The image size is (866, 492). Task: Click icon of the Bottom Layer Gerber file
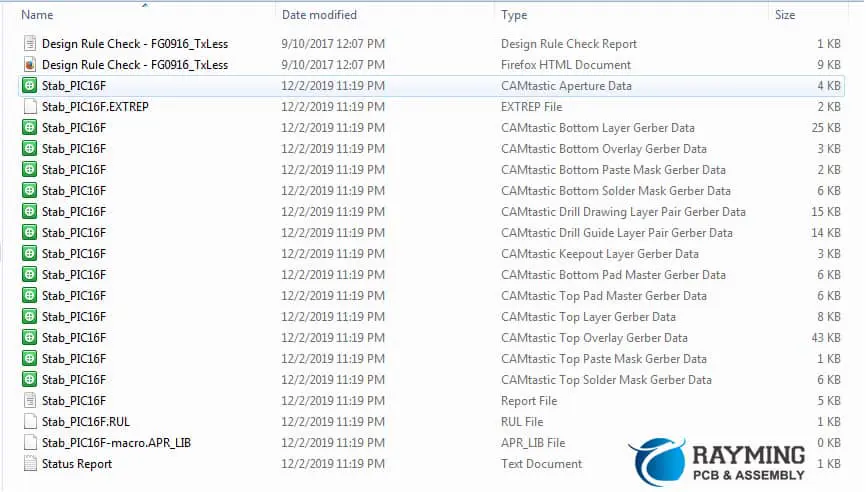30,128
